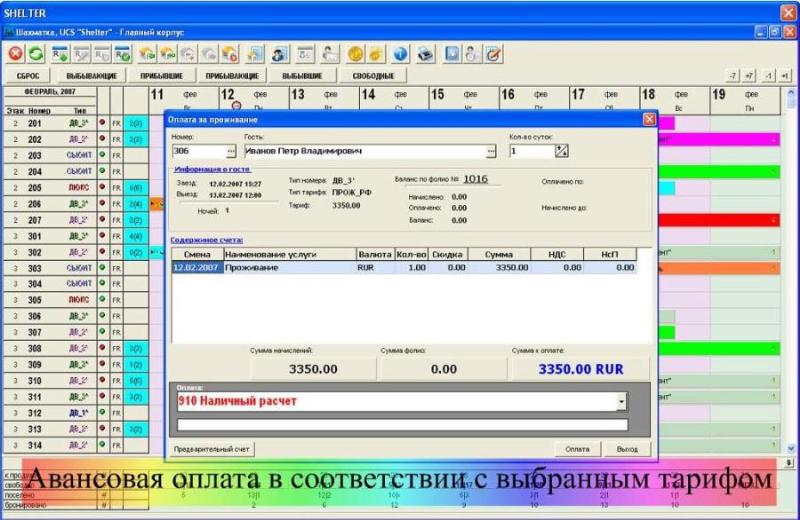Show СВОБОДНЫЕ free rooms
The width and height of the screenshot is (800, 520).
tap(373, 76)
